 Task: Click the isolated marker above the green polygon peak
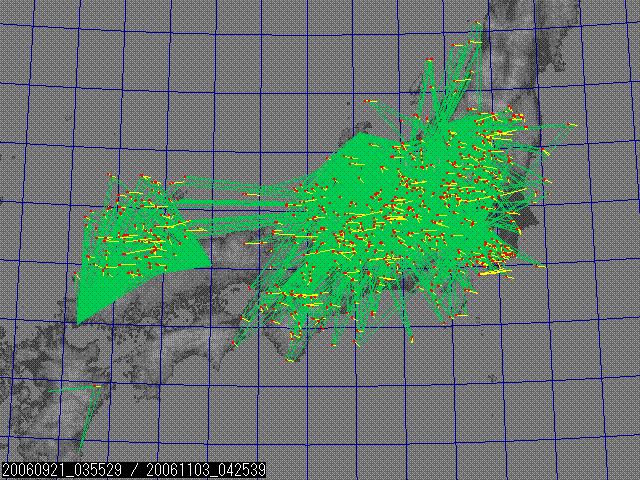pos(370,101)
